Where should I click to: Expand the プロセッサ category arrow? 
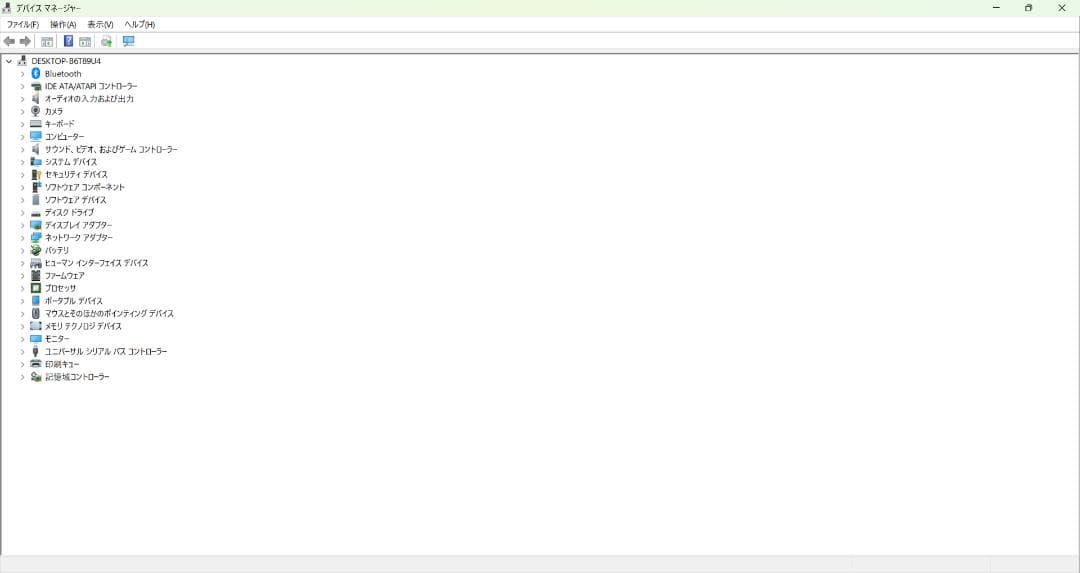[x=22, y=288]
